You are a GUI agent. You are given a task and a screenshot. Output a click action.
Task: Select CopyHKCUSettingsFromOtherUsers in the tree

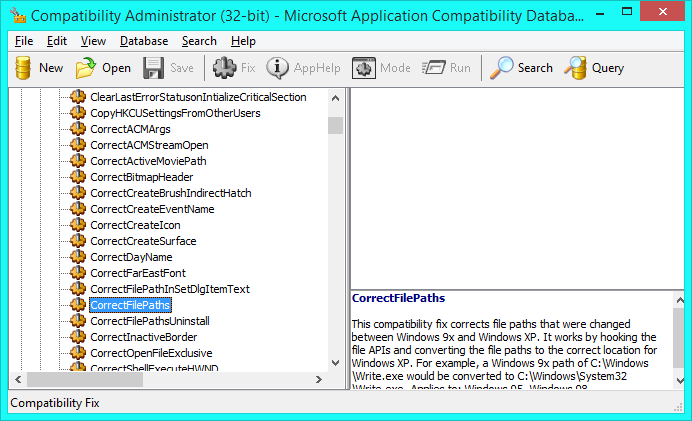(x=175, y=113)
